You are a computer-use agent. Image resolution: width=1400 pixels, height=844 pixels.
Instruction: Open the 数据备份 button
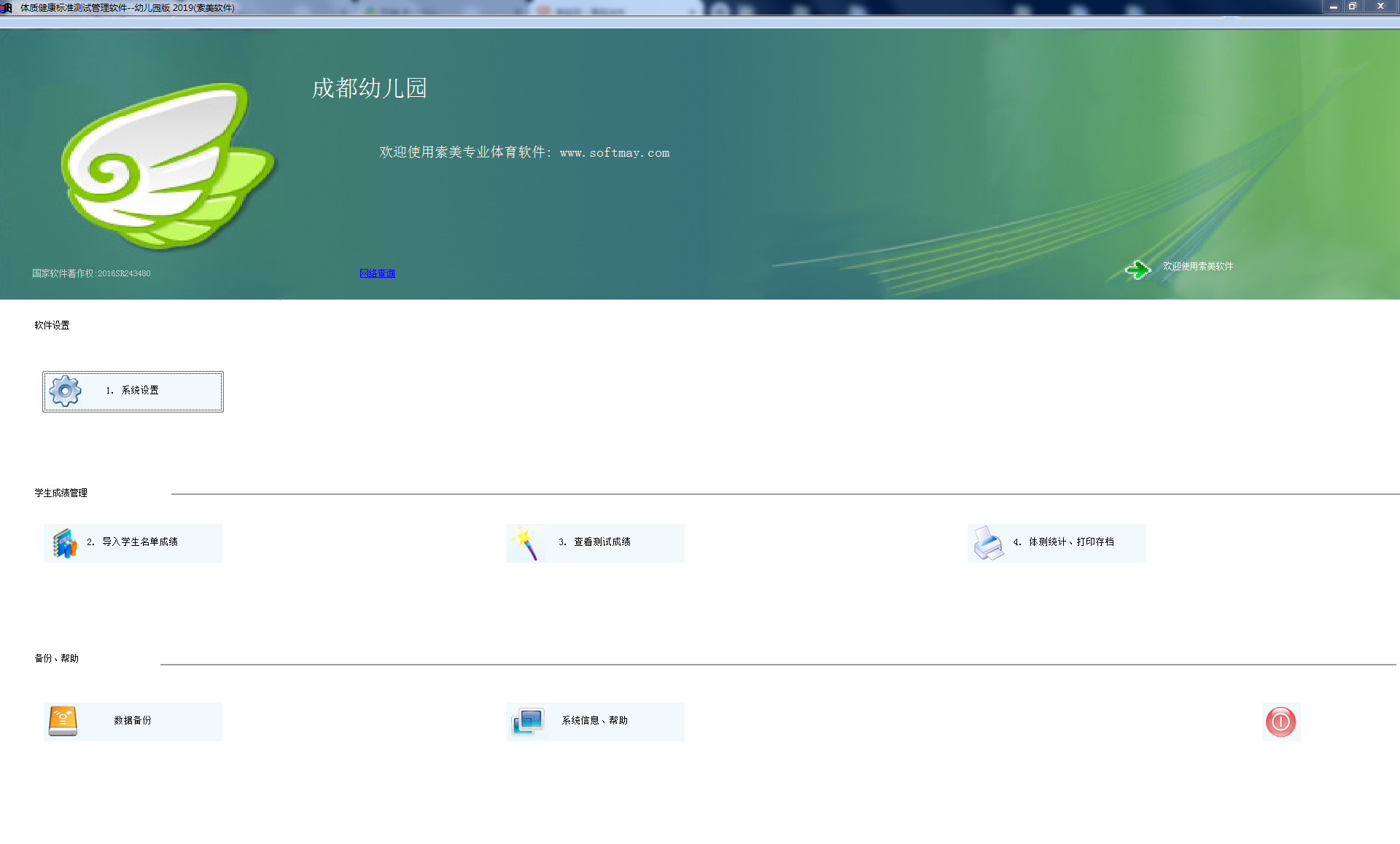click(133, 721)
